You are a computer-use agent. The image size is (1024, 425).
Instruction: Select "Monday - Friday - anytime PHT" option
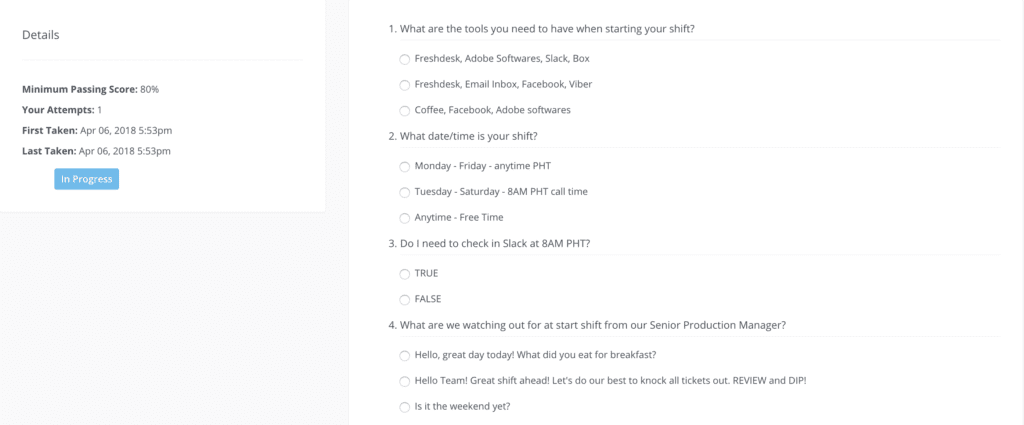[x=404, y=166]
